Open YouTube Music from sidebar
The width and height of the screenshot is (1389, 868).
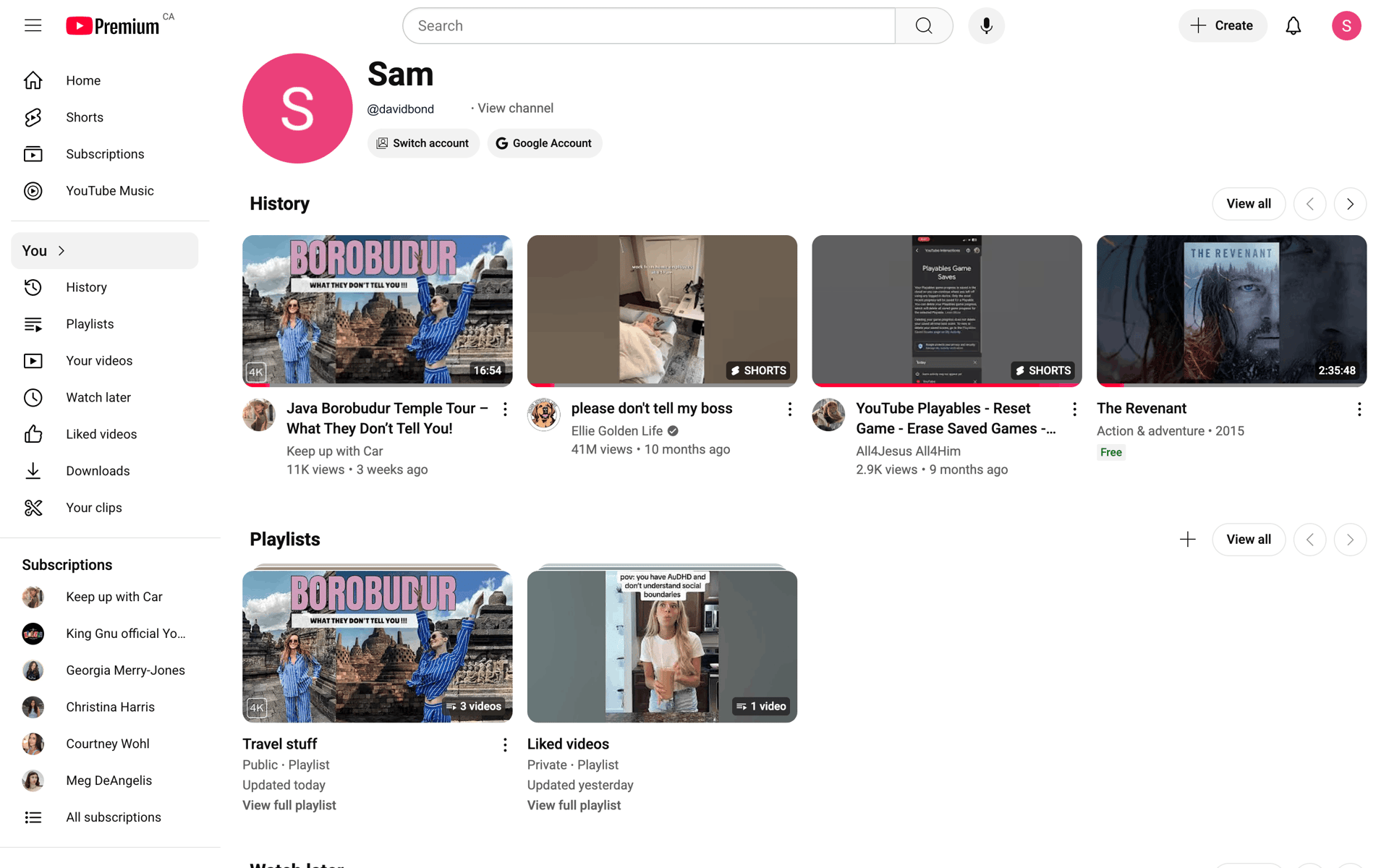point(105,191)
